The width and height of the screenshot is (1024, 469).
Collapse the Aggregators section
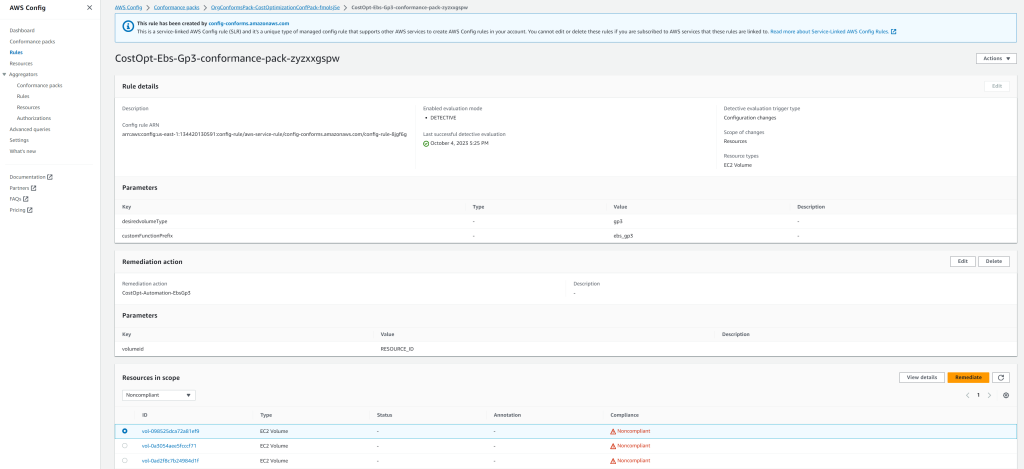[x=5, y=74]
